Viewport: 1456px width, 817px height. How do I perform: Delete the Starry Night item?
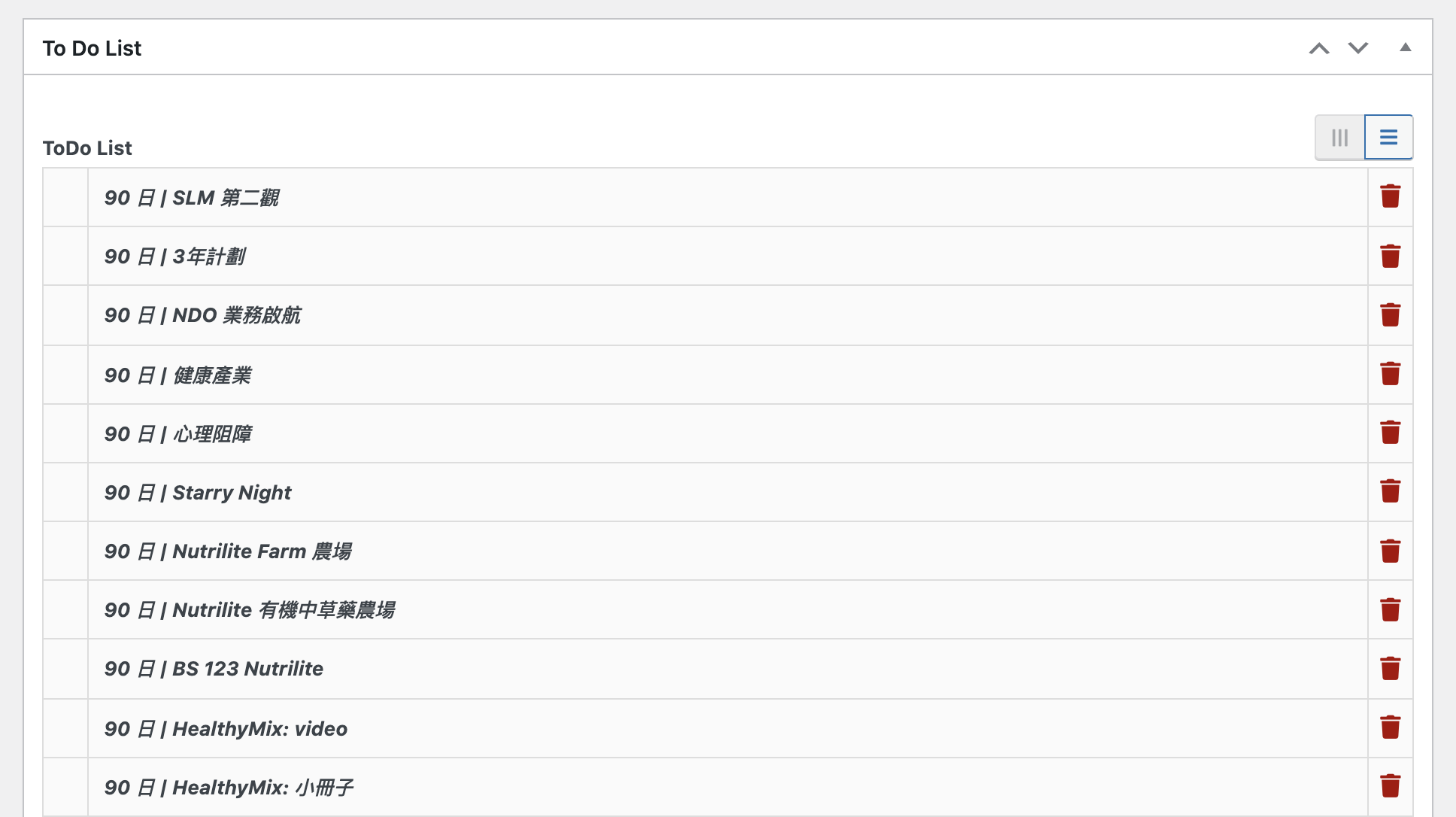[1390, 491]
